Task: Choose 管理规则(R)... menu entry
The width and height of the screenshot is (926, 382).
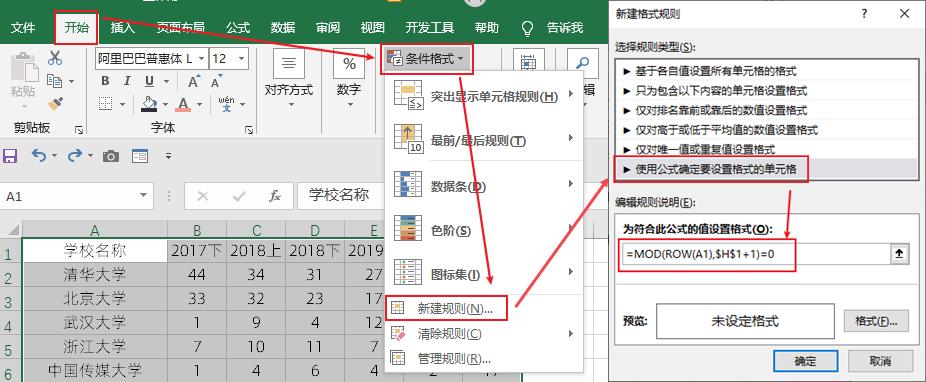Action: pos(483,359)
